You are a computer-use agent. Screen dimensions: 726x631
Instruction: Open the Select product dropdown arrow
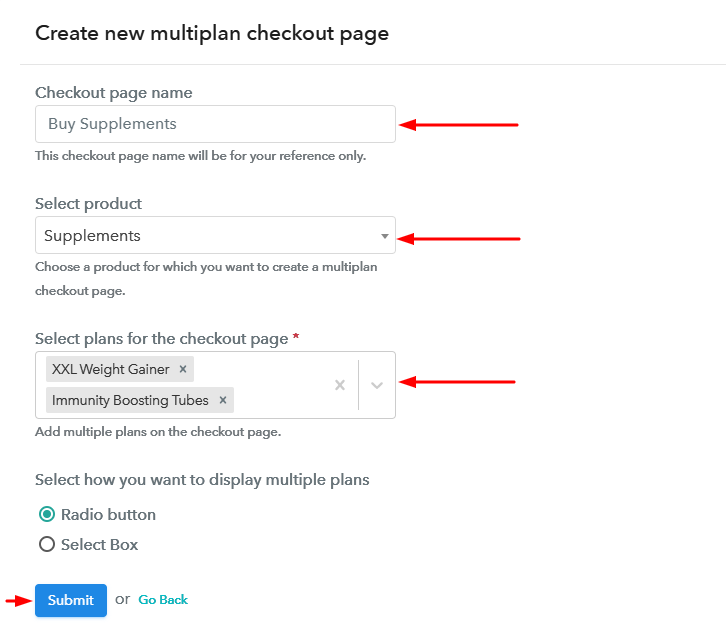pyautogui.click(x=385, y=236)
